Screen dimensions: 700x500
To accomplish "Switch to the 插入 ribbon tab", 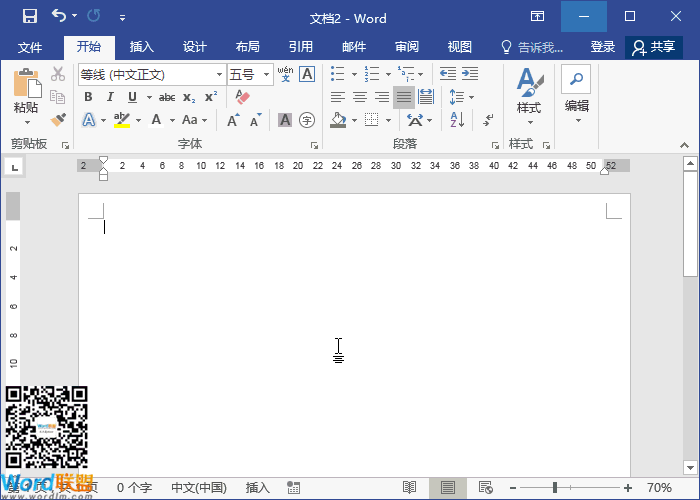I will point(142,47).
